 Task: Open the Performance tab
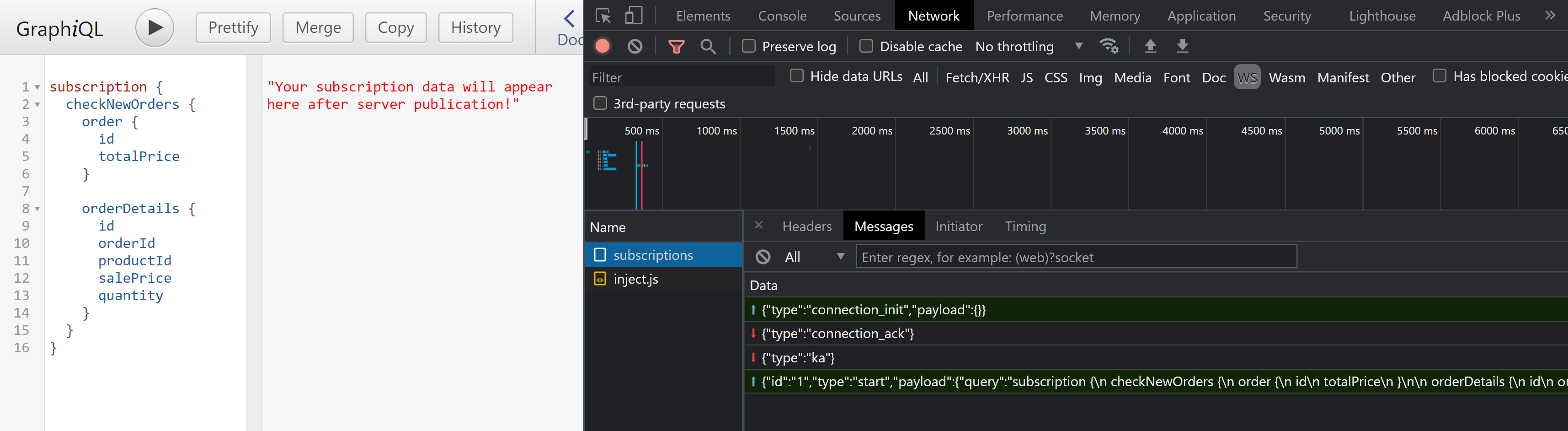[1024, 16]
